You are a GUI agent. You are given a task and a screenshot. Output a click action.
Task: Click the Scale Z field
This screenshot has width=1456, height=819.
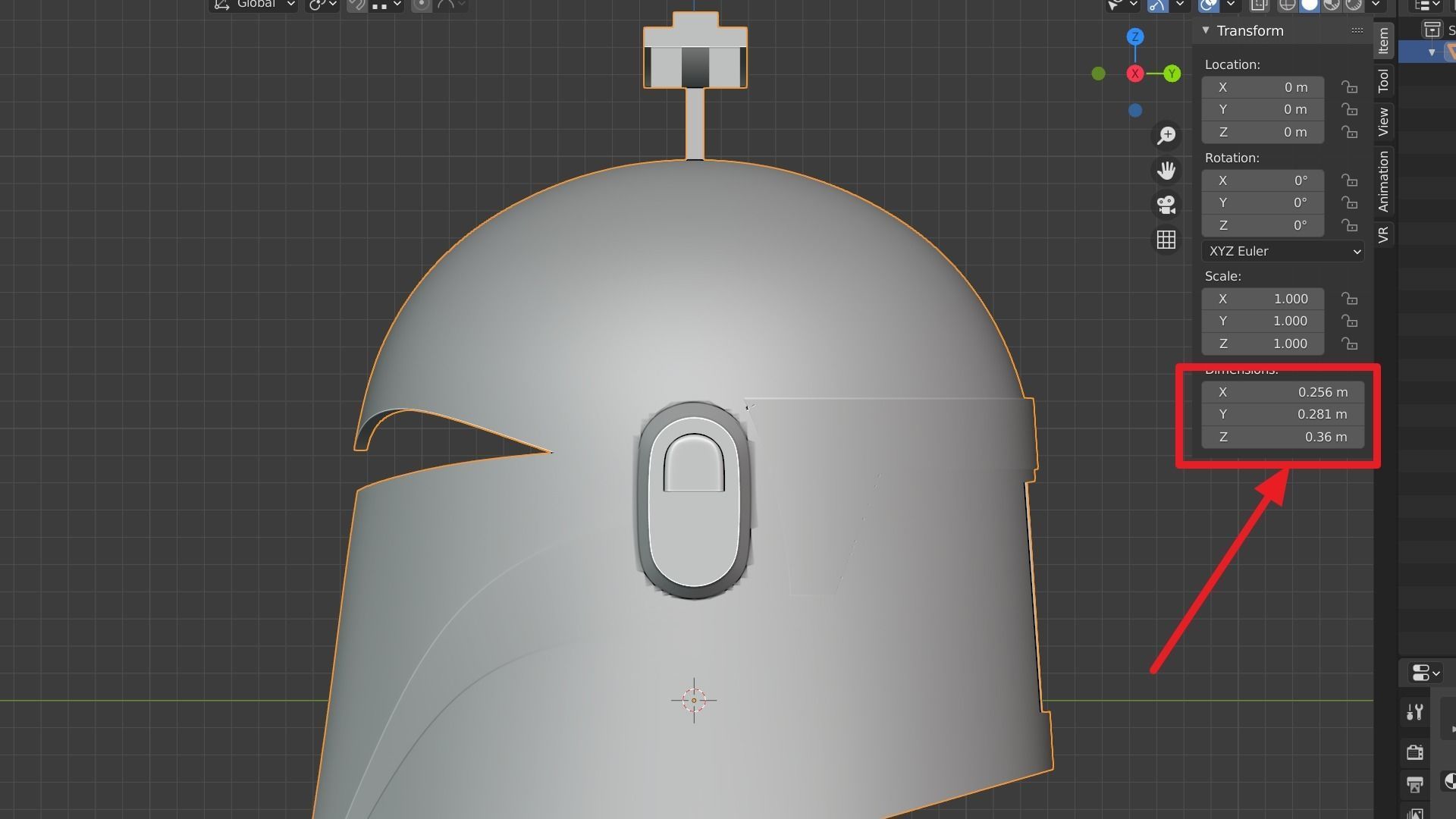[1263, 344]
